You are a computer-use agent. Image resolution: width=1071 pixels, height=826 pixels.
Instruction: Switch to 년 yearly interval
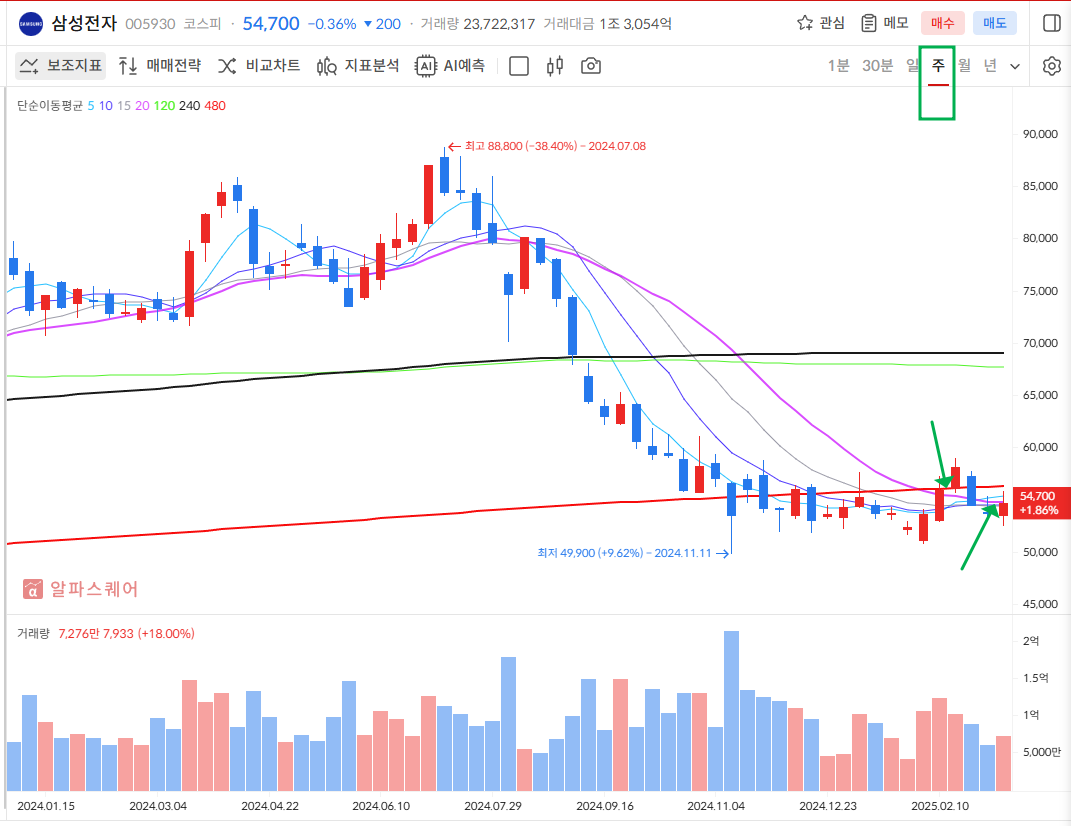point(990,66)
